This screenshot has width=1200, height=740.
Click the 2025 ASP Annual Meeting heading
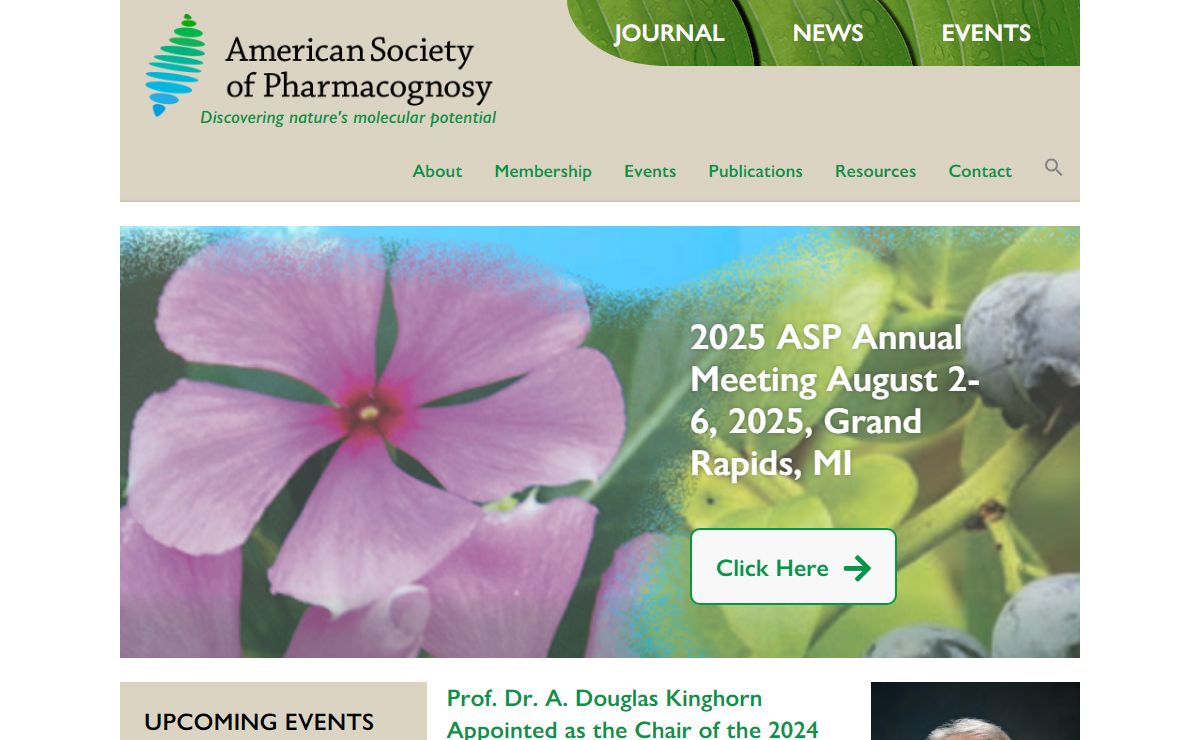[835, 401]
